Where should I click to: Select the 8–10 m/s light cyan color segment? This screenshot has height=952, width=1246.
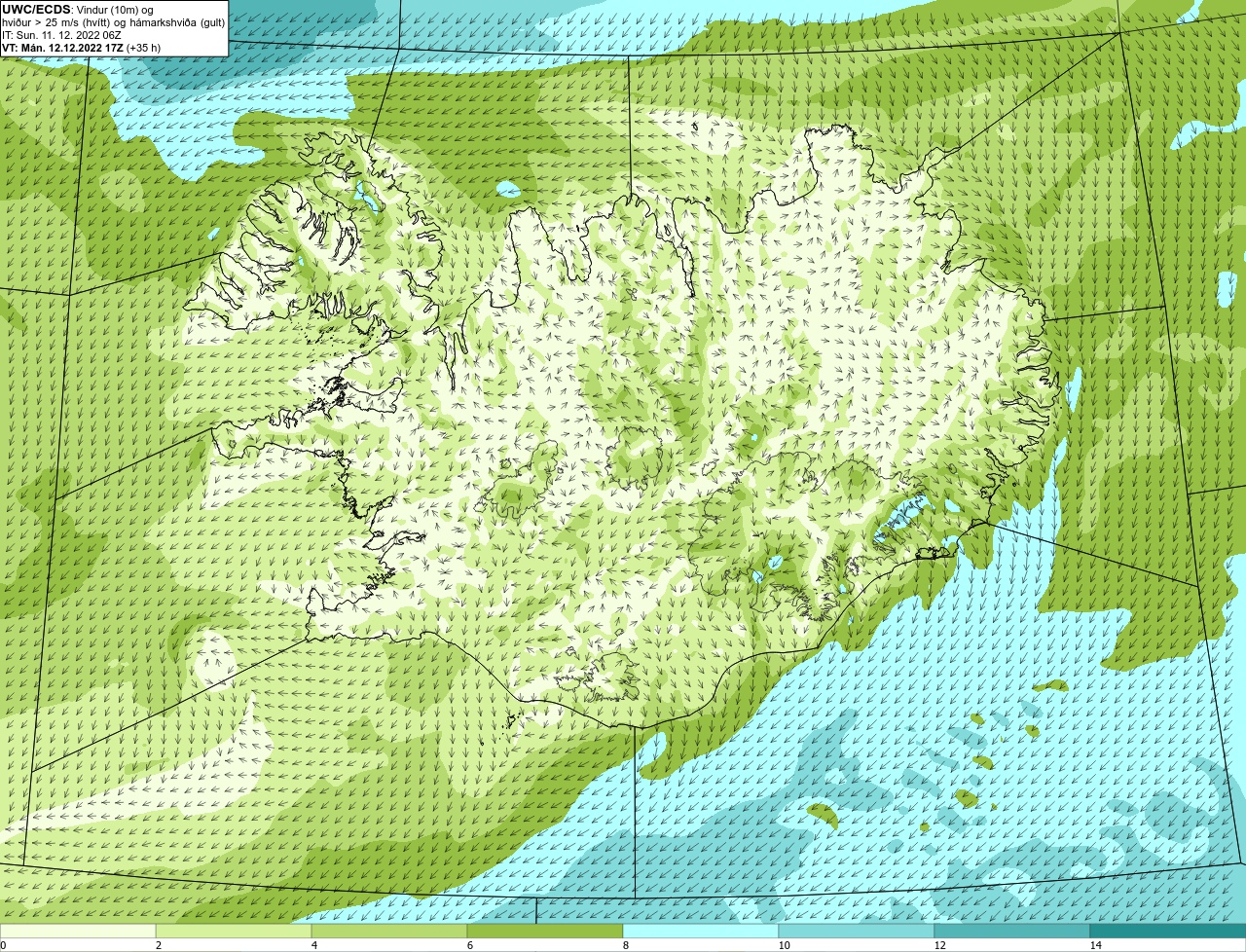[x=701, y=931]
